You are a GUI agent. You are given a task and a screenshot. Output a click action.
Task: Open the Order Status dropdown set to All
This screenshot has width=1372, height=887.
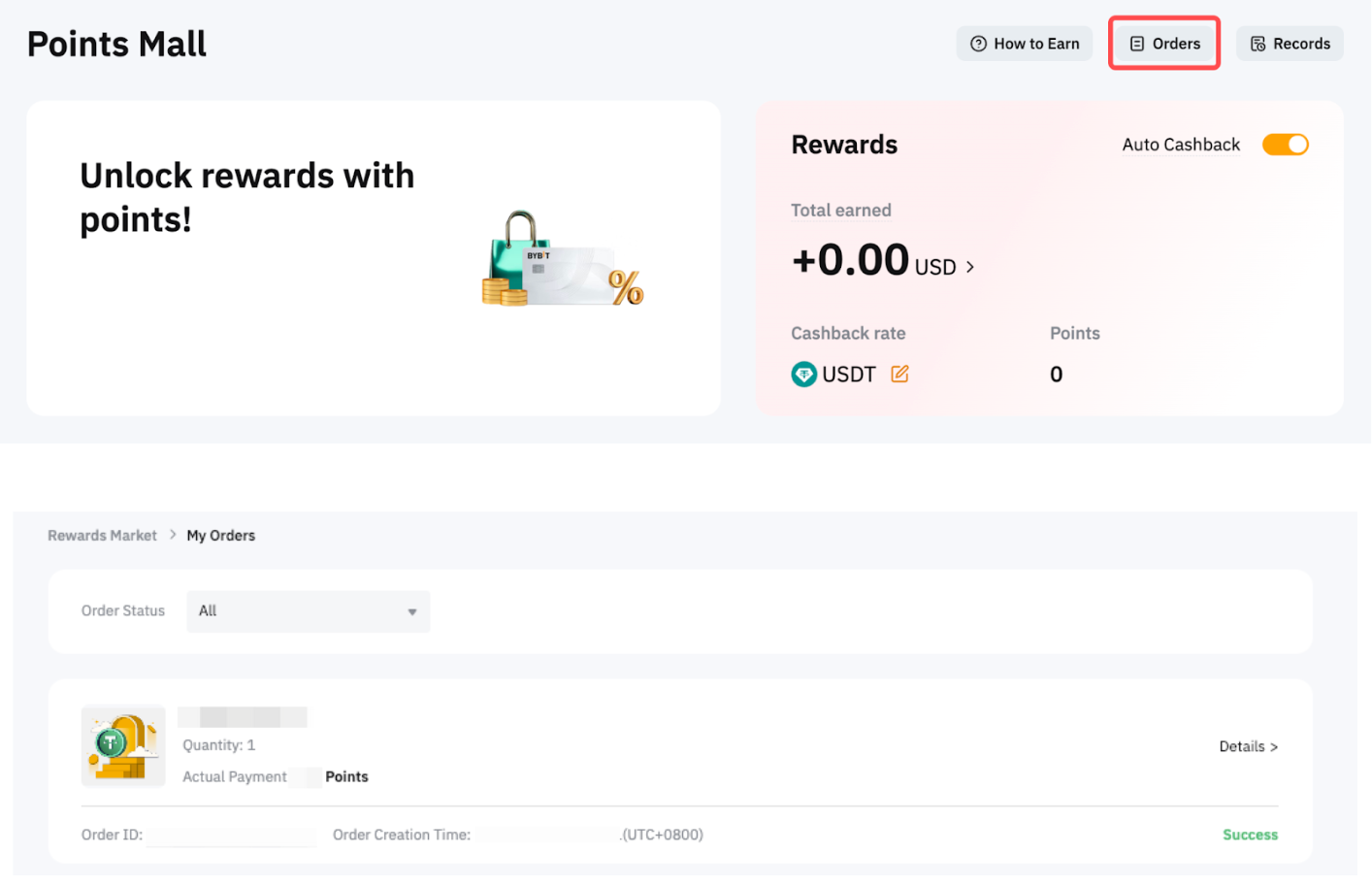click(308, 611)
